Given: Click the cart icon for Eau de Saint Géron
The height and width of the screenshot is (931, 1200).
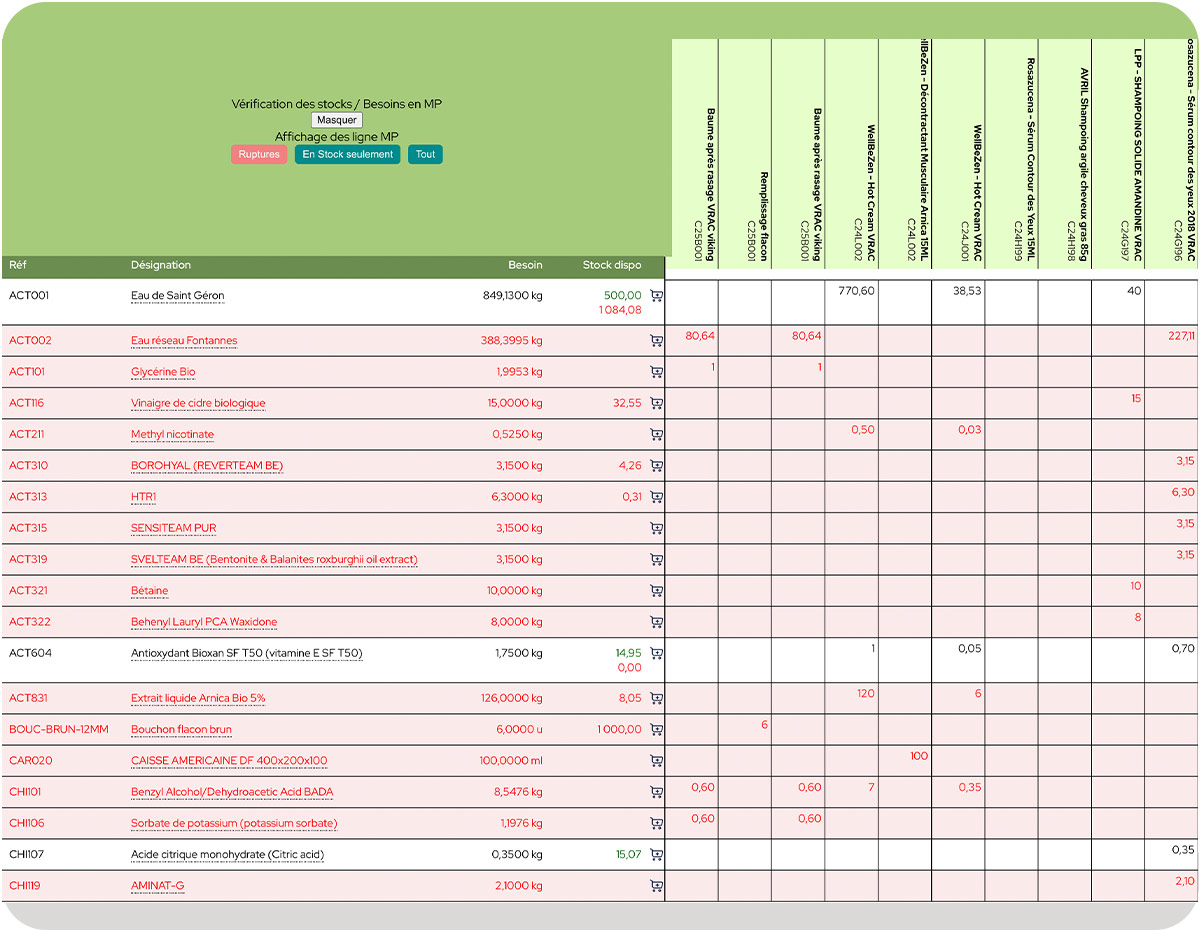Looking at the screenshot, I should pyautogui.click(x=656, y=296).
